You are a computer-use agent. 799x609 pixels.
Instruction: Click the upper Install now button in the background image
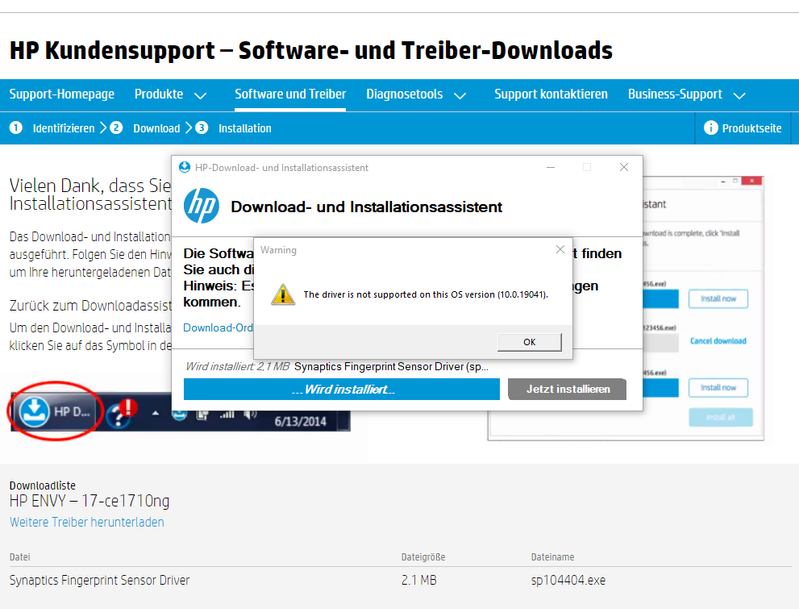pyautogui.click(x=718, y=299)
